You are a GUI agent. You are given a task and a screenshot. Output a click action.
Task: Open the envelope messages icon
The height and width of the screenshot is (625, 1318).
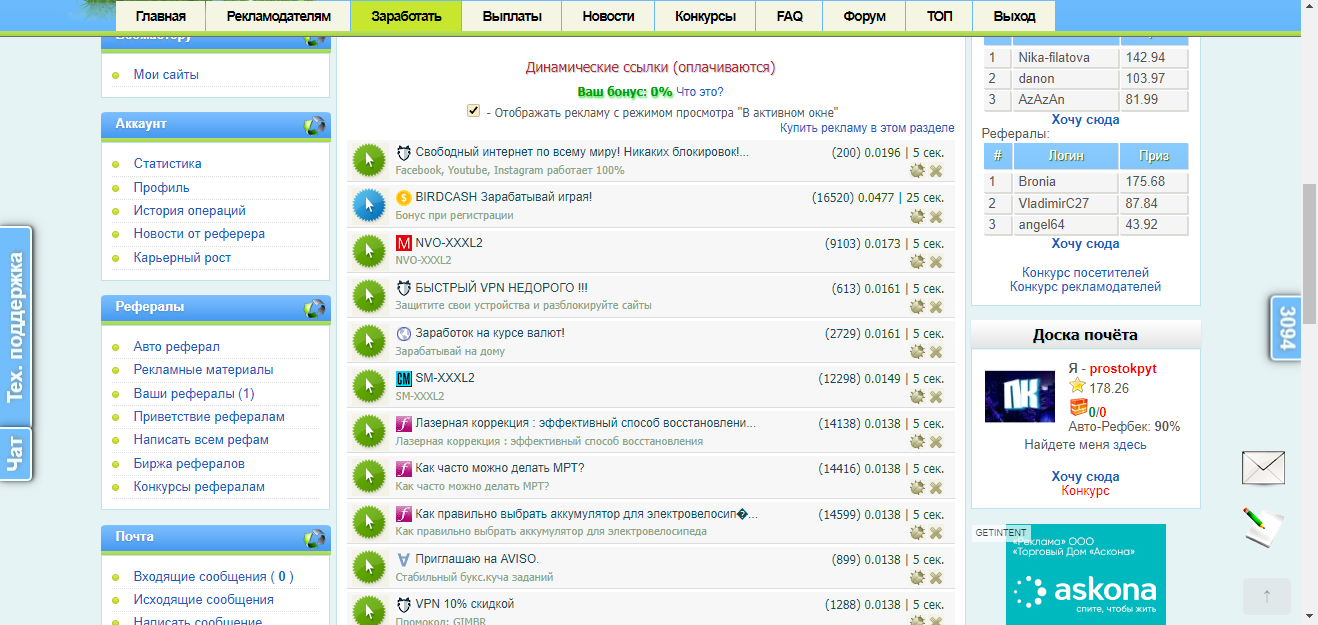1263,468
